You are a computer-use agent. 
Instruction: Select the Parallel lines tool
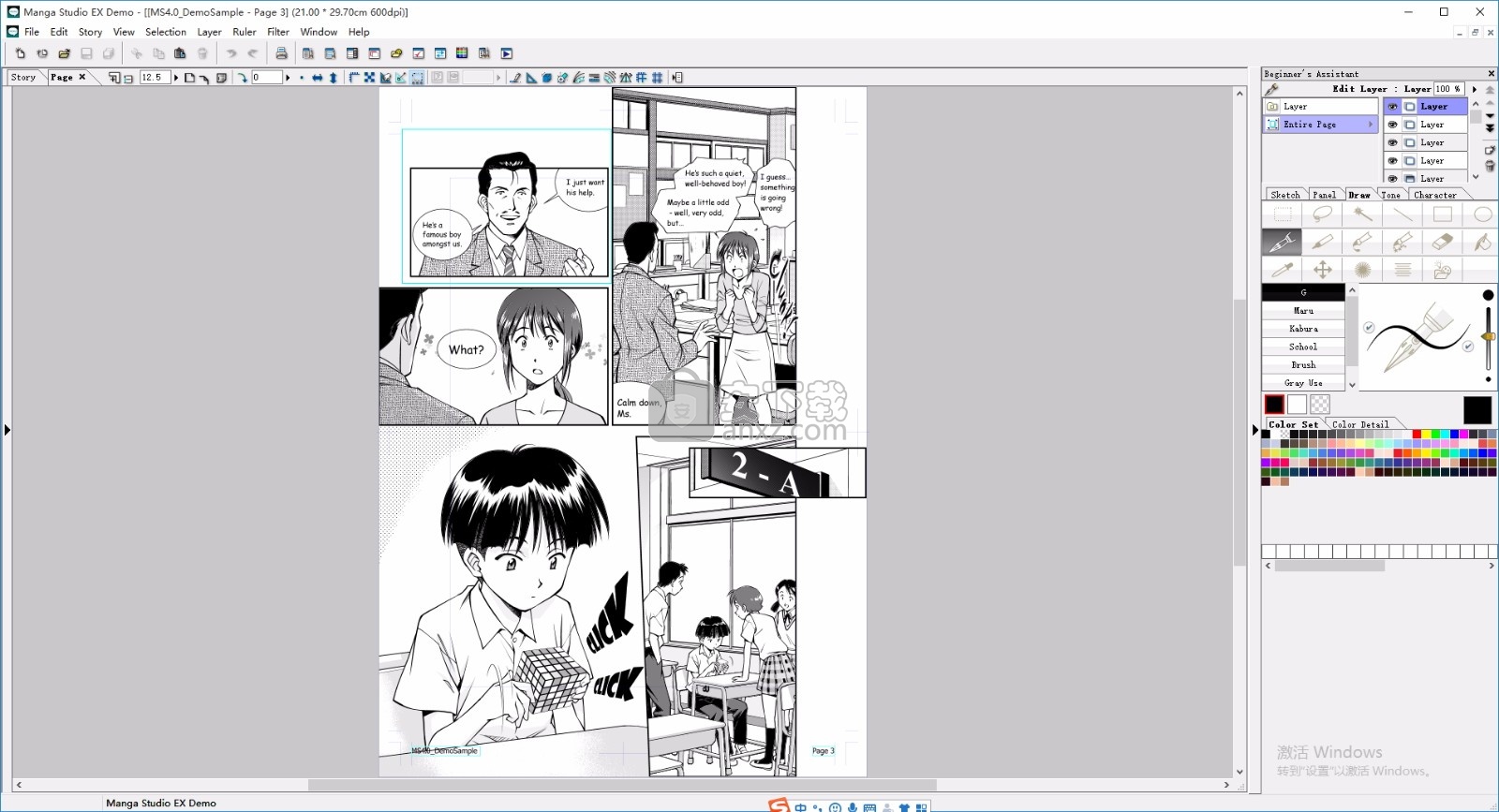point(1403,271)
